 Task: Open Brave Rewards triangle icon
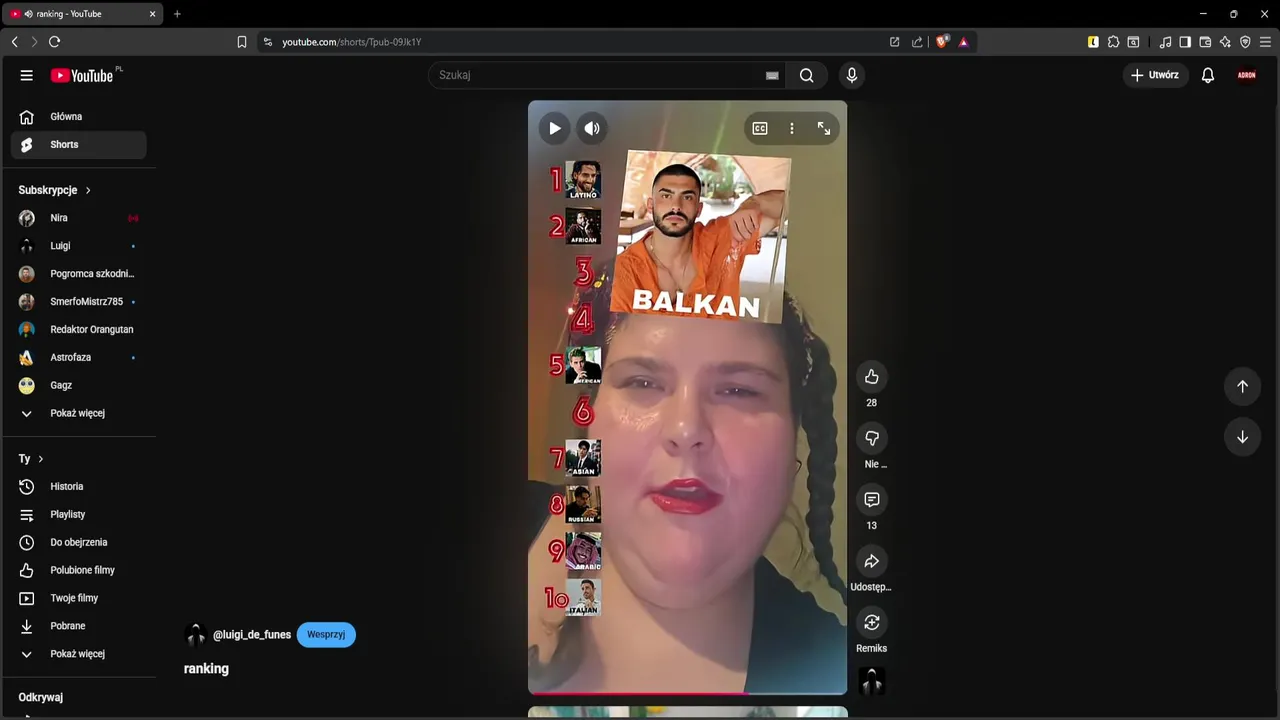(x=963, y=42)
